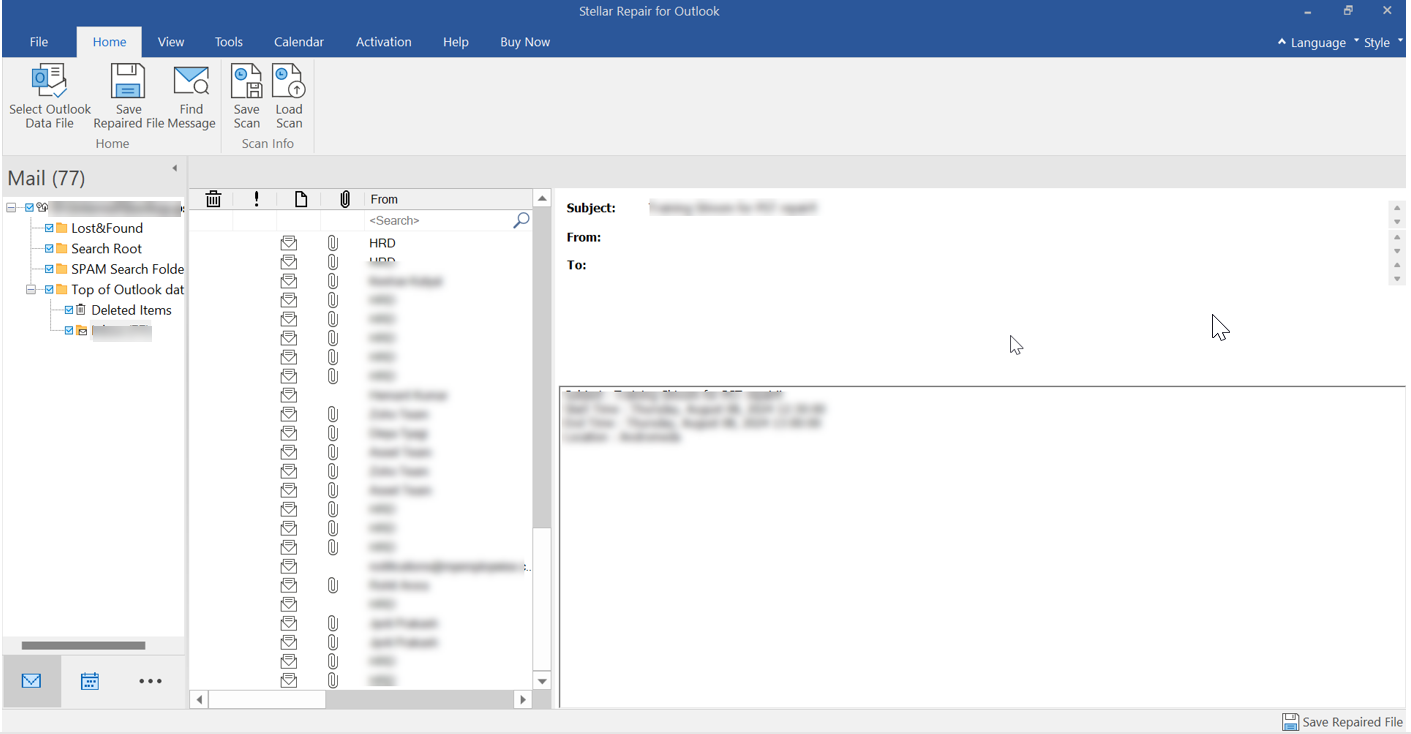Screen dimensions: 1411x734
Task: Collapse the Top of Outlook data tree node
Action: click(x=31, y=290)
